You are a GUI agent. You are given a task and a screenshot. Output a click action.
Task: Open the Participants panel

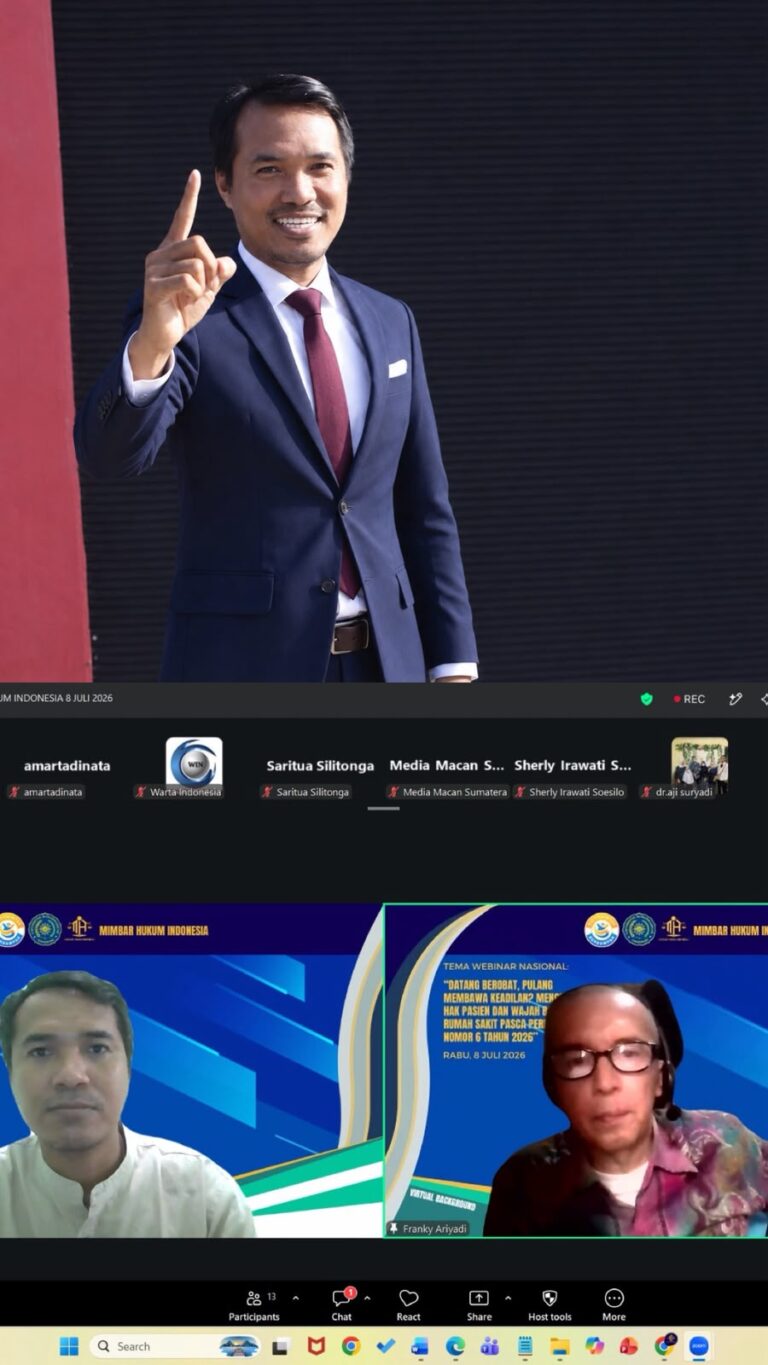(x=254, y=1305)
